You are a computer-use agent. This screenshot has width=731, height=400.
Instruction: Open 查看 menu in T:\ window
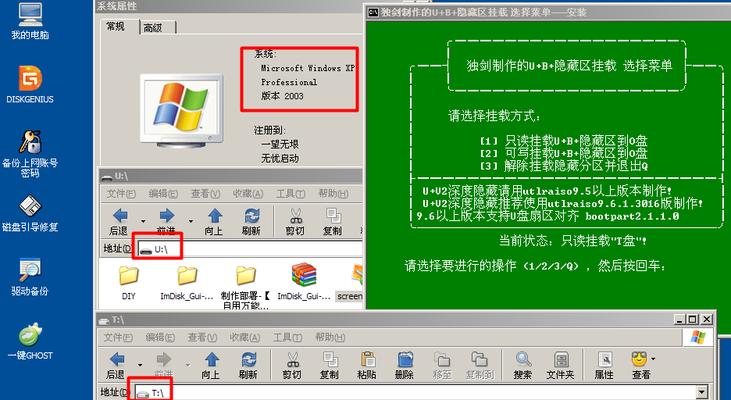(202, 337)
